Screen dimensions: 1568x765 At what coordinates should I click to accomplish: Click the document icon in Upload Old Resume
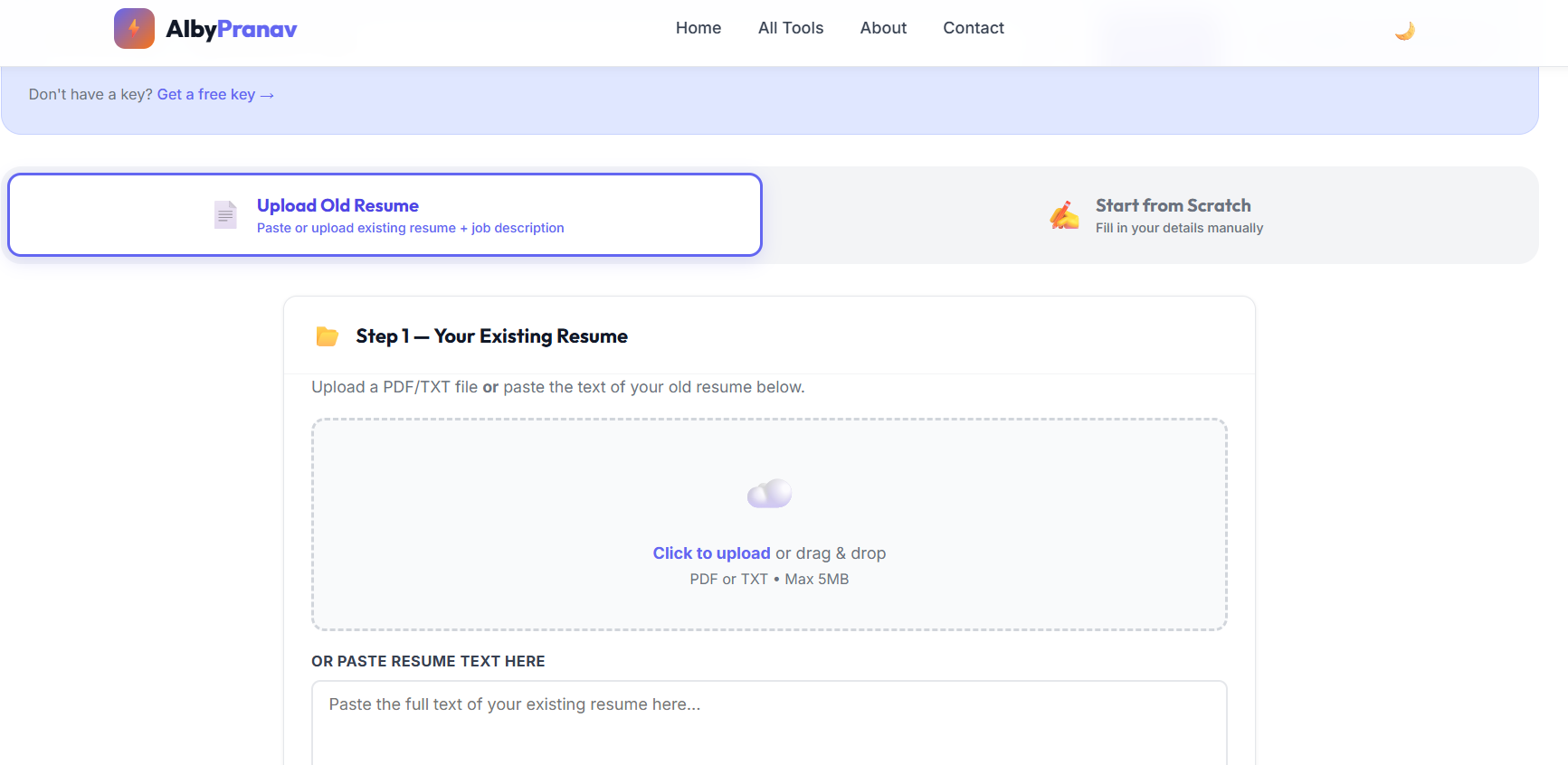pos(225,215)
